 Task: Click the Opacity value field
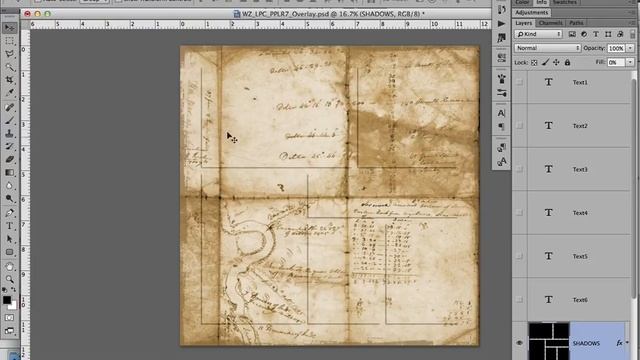pyautogui.click(x=616, y=48)
